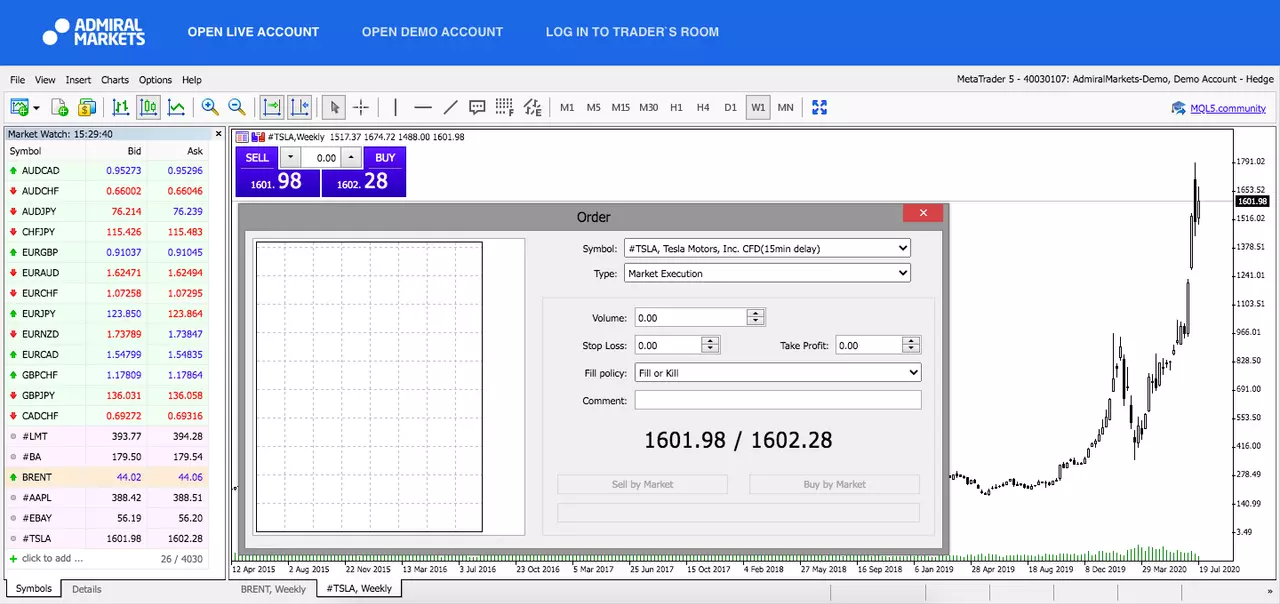The height and width of the screenshot is (604, 1280).
Task: Switch chart to bar chart style
Action: point(121,107)
